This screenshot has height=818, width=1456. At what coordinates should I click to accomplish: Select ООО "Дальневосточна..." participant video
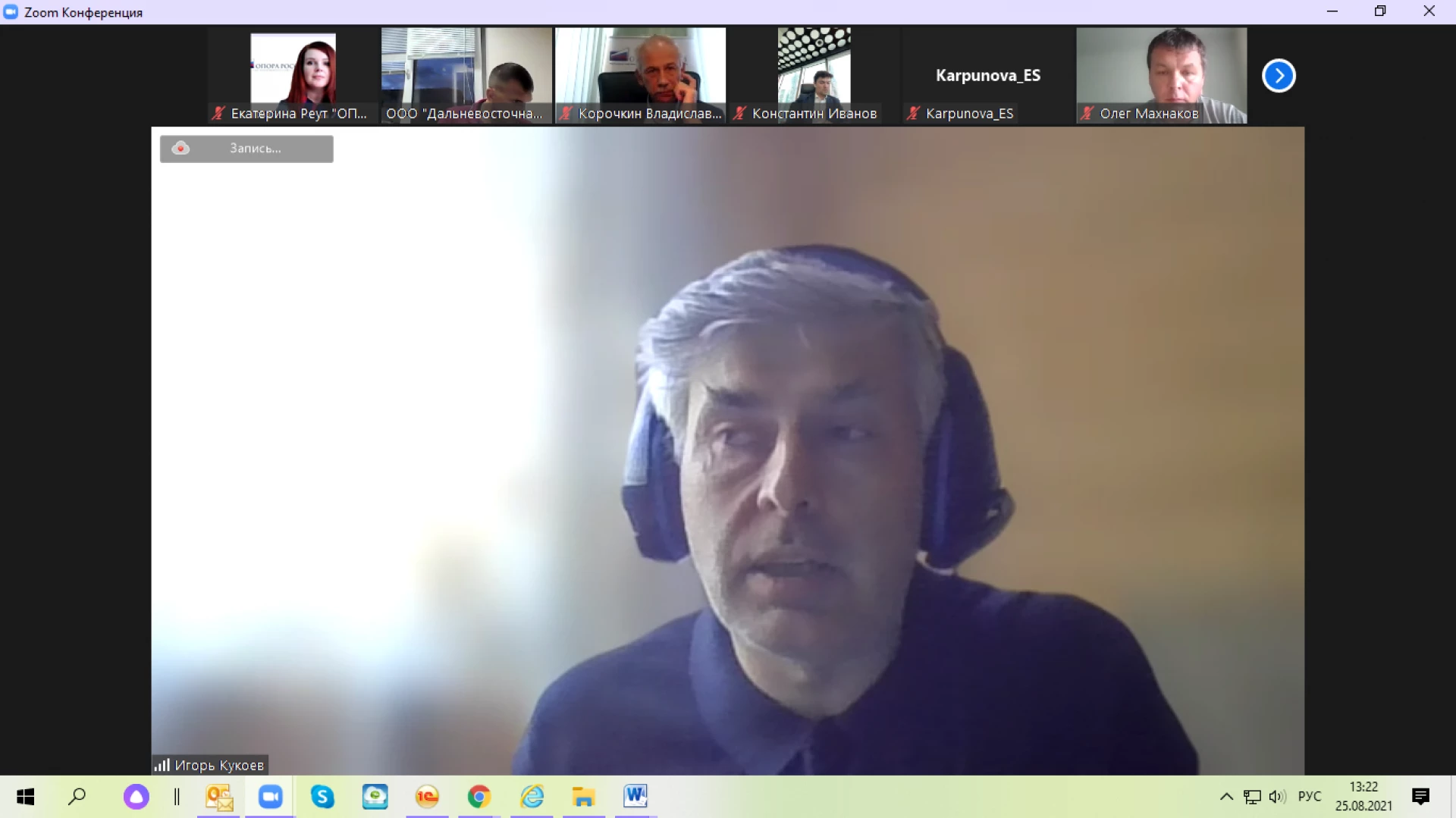(x=466, y=75)
